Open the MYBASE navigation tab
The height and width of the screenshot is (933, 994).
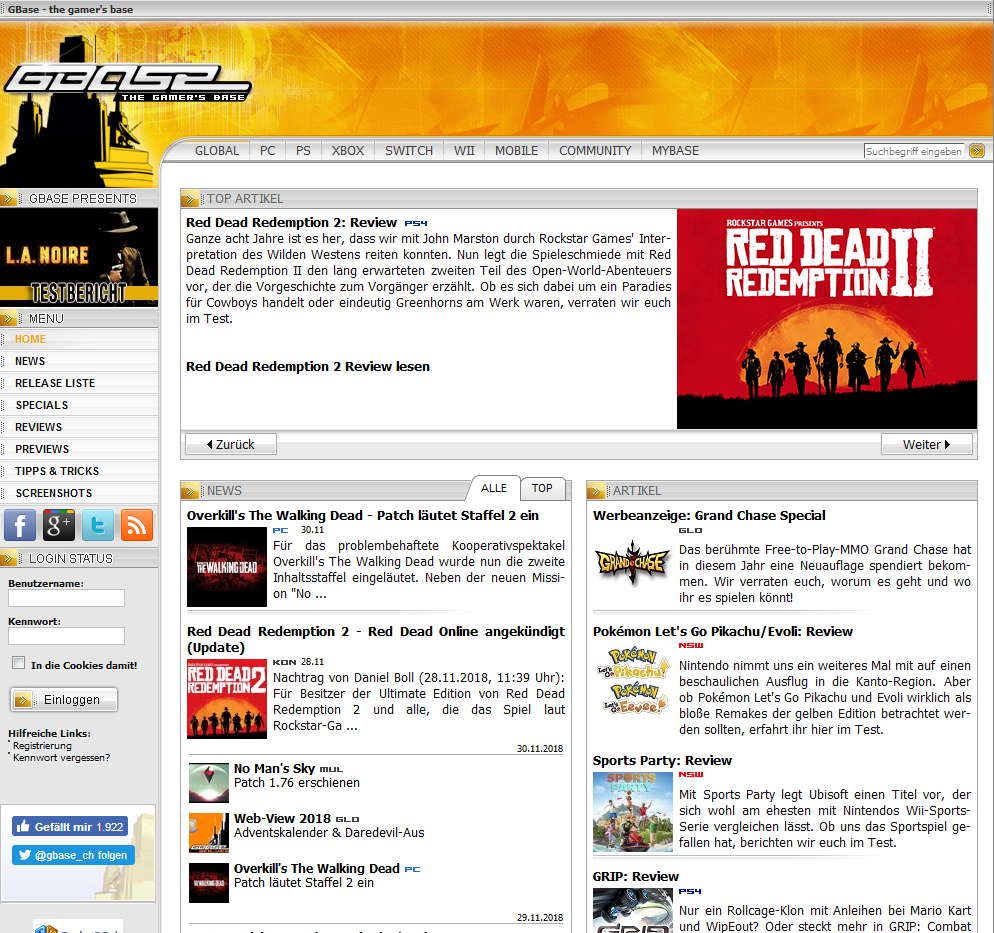676,151
